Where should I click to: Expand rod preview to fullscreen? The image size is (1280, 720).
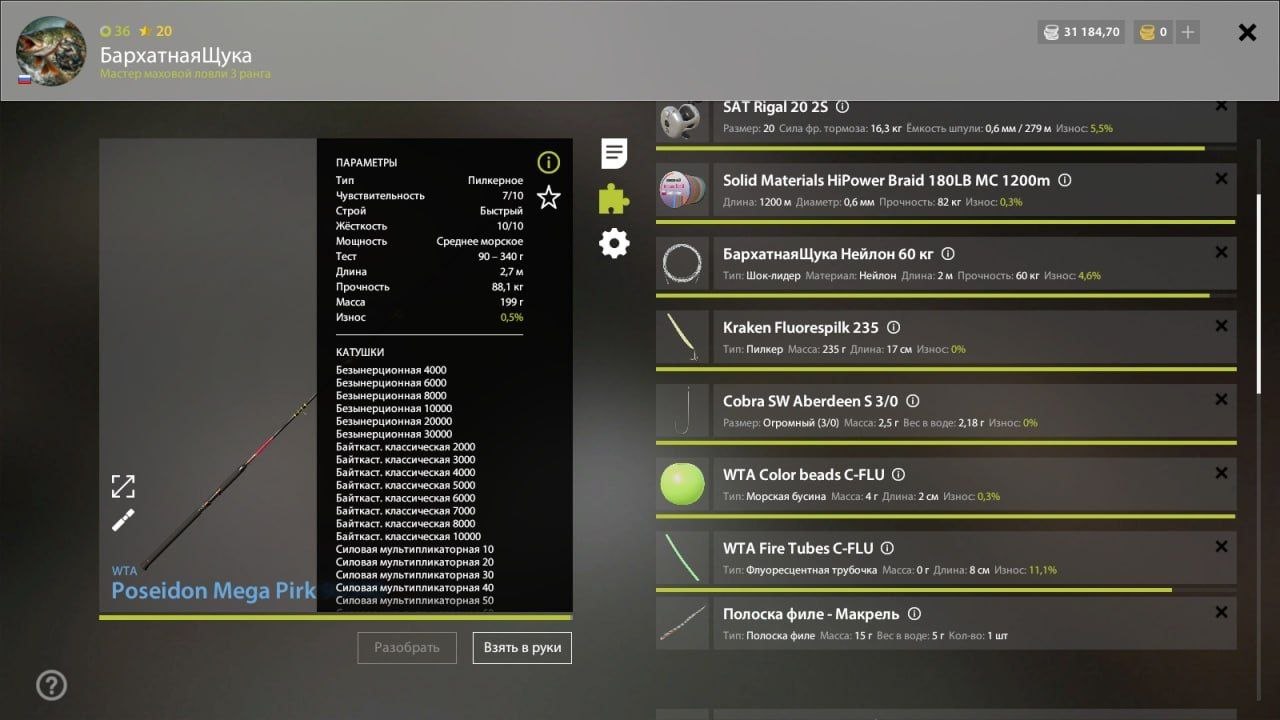123,487
